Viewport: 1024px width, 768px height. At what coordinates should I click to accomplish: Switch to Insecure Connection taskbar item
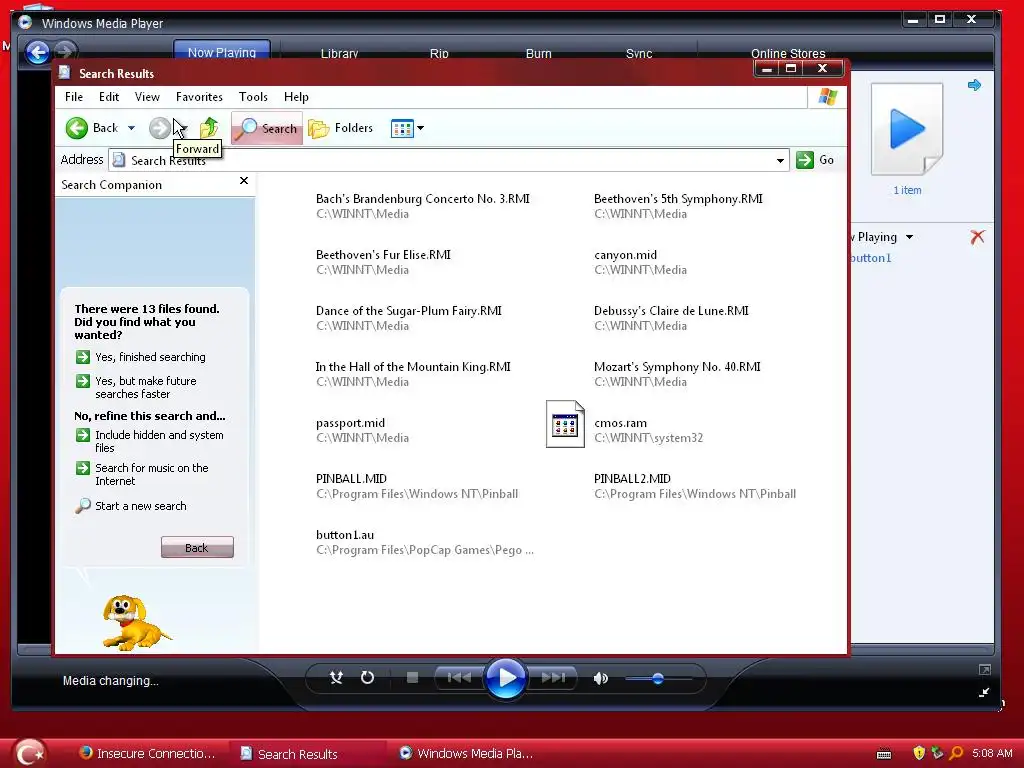coord(147,753)
